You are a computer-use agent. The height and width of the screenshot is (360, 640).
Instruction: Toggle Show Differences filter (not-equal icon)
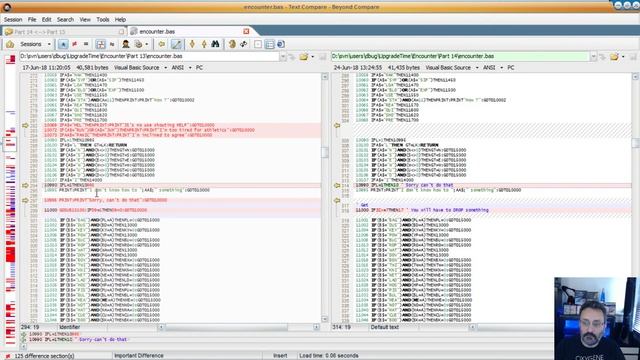tap(74, 44)
